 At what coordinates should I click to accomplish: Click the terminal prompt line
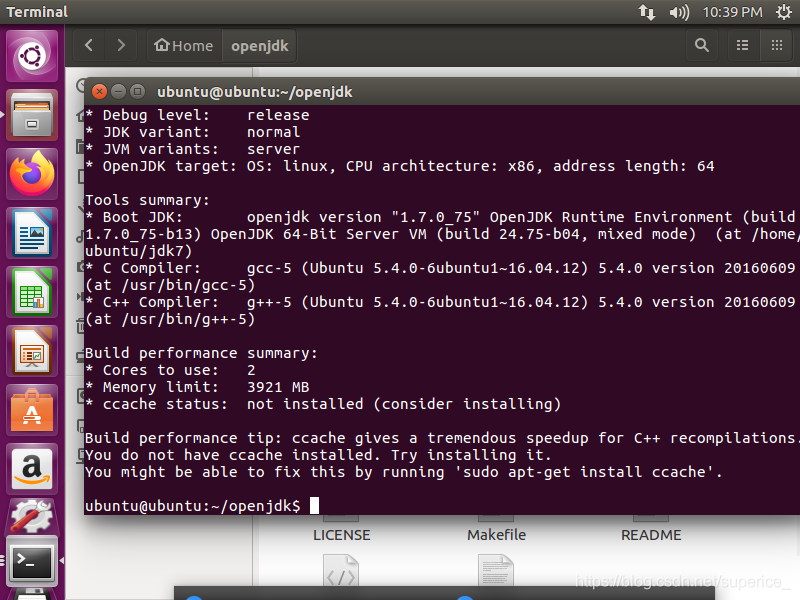tap(202, 506)
